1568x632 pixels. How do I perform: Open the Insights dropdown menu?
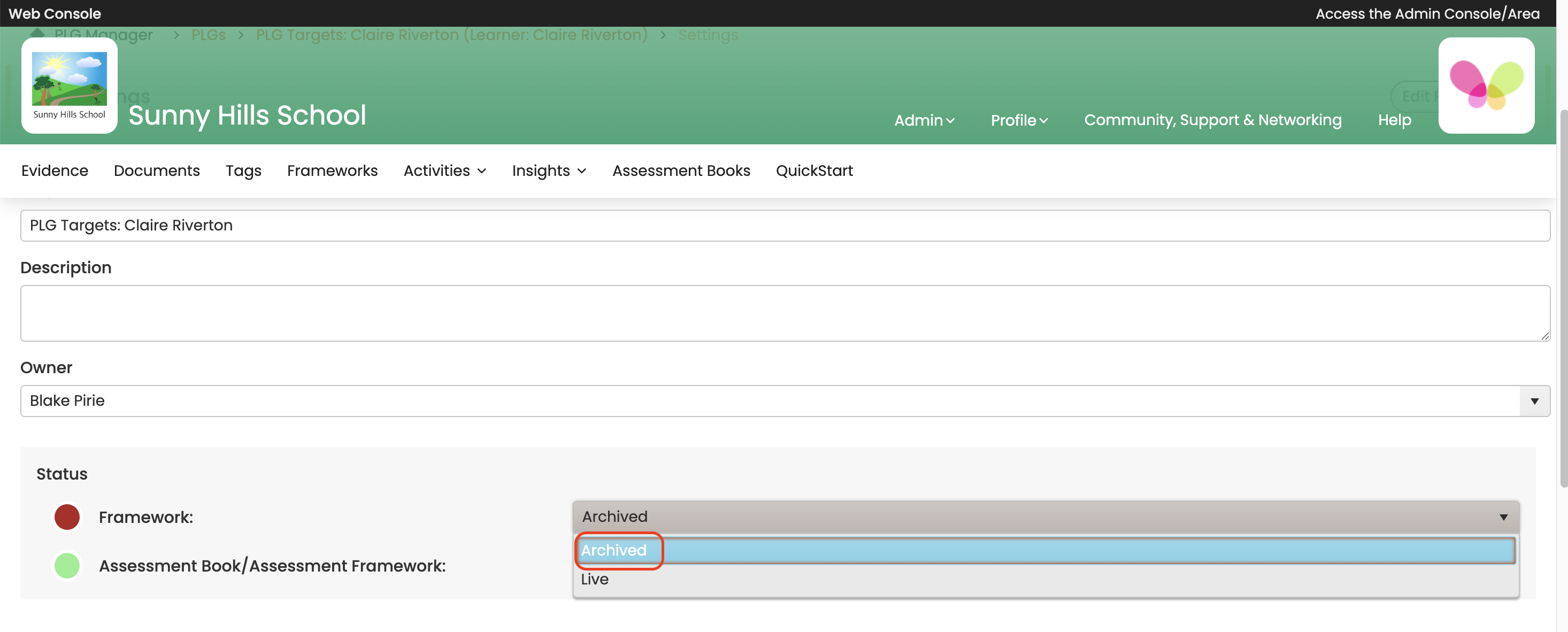(549, 171)
